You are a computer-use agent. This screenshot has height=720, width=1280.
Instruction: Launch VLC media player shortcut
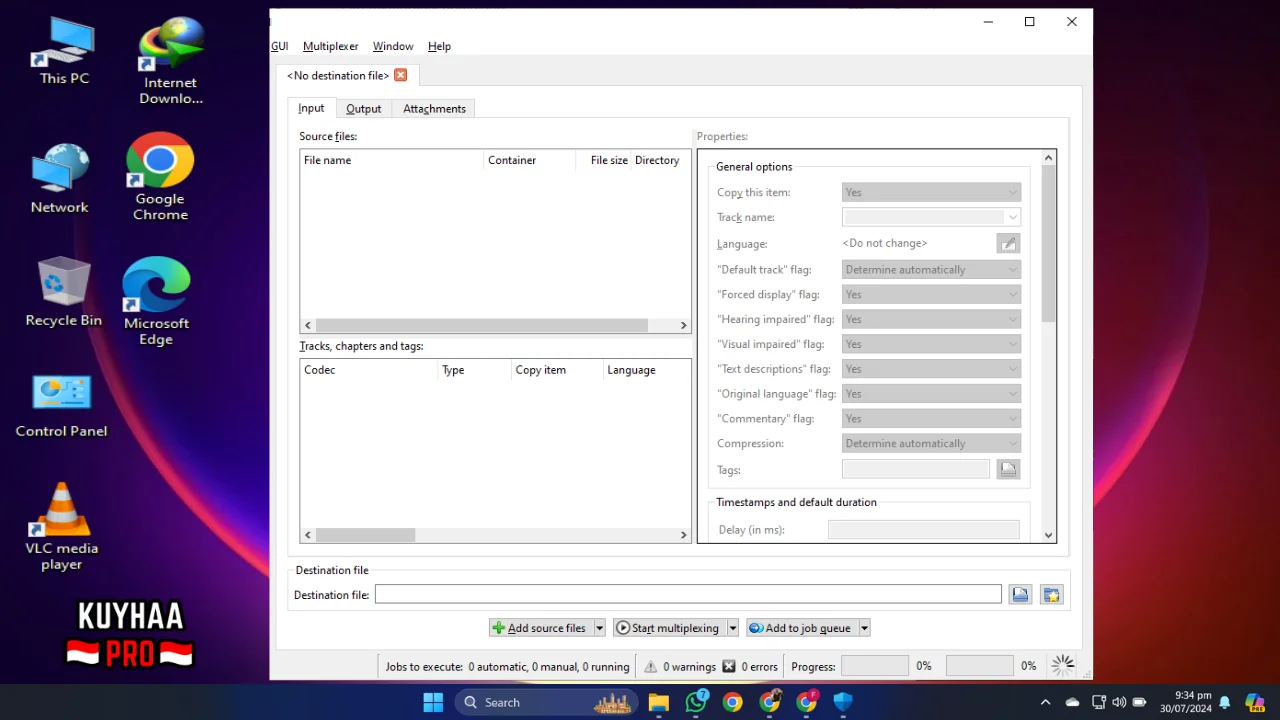(62, 526)
